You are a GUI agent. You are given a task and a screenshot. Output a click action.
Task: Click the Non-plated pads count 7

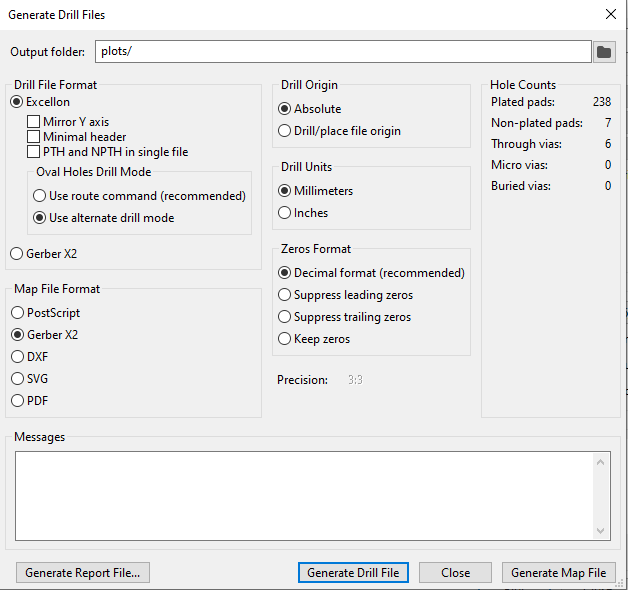(x=608, y=123)
